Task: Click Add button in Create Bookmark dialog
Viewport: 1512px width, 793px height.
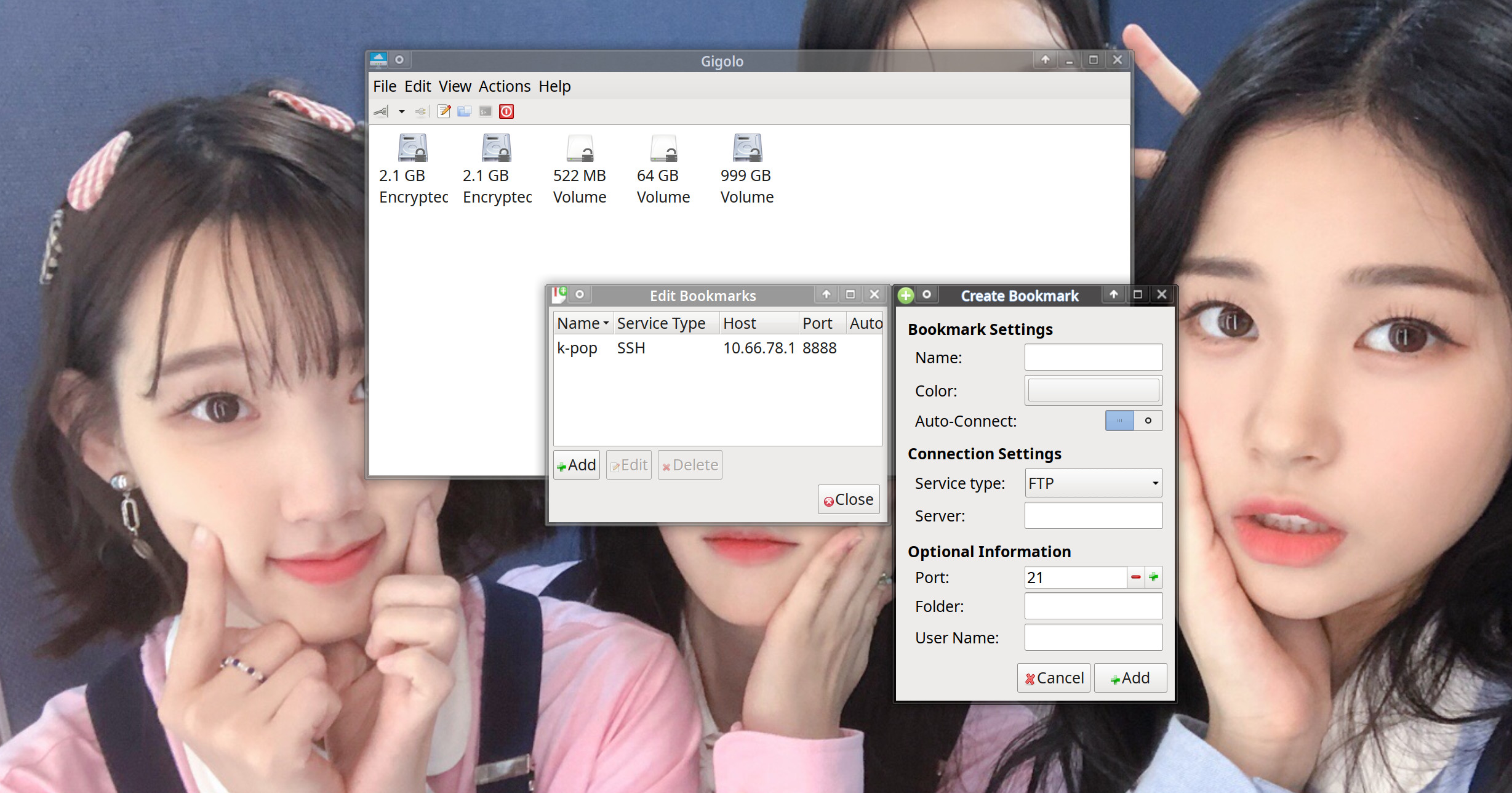Action: (x=1130, y=678)
